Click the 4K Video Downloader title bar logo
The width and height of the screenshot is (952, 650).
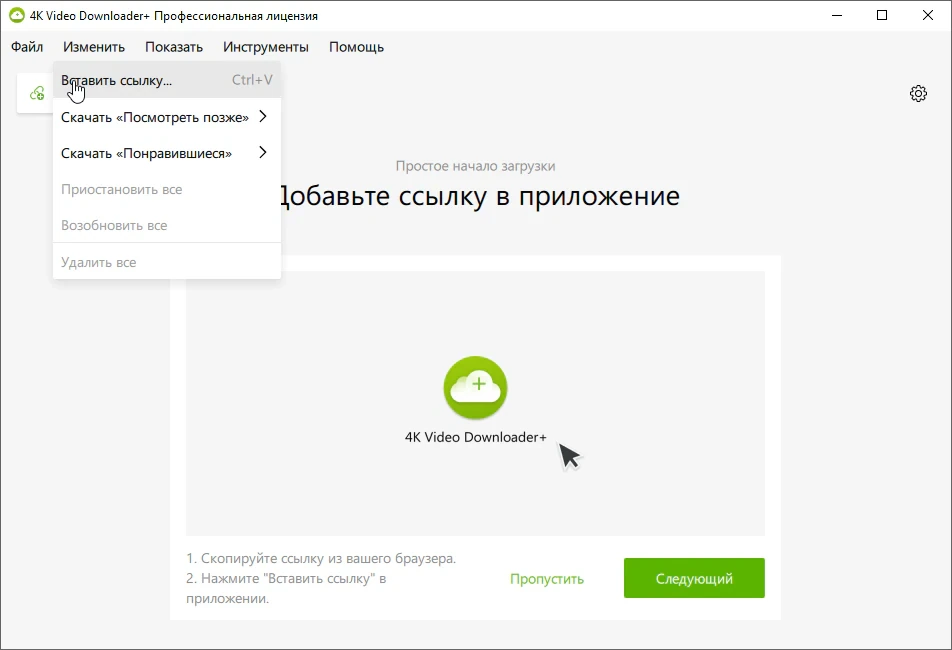pos(16,15)
